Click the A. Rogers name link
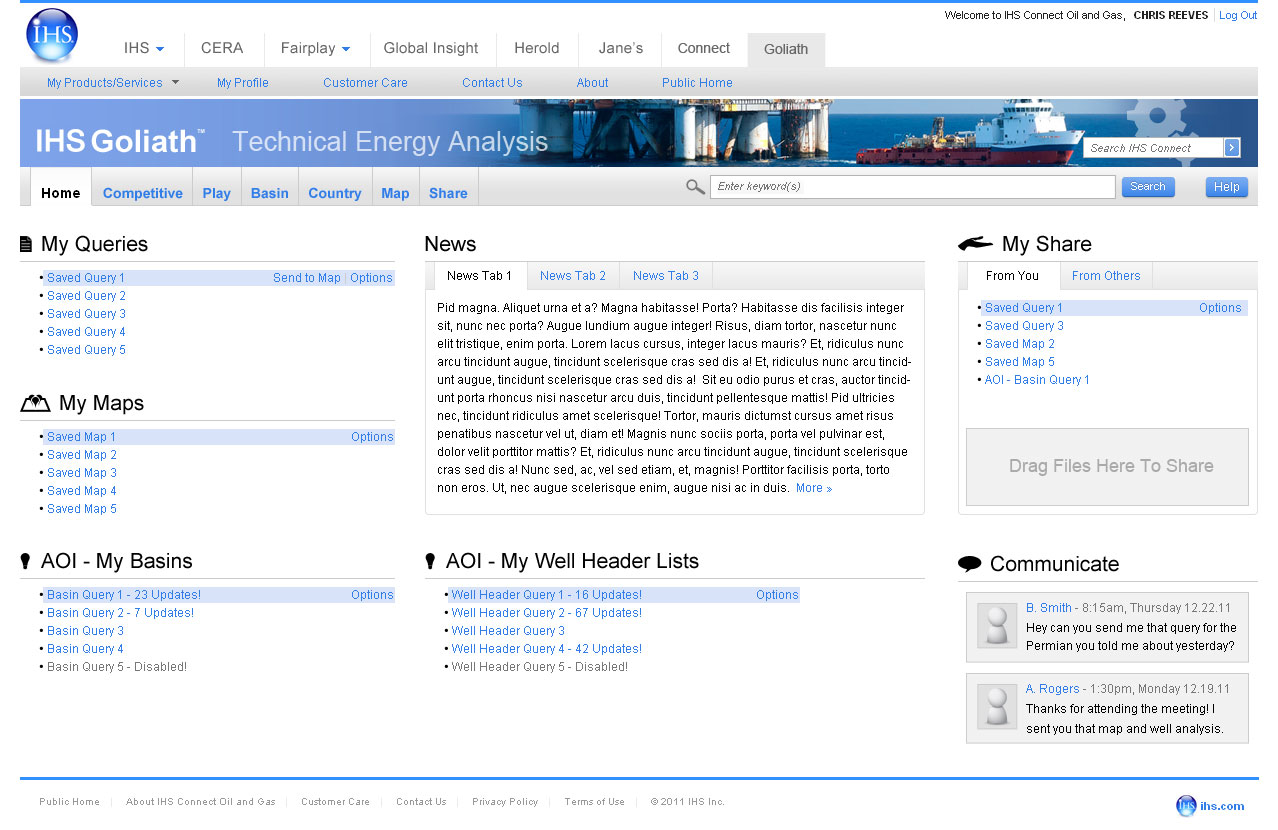 point(1053,689)
